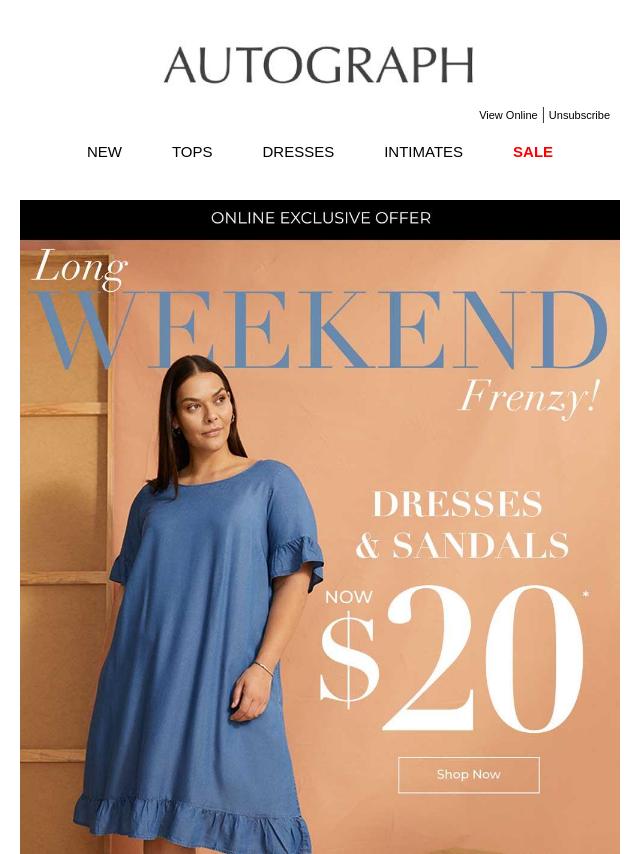Click the large $20 price
This screenshot has width=640, height=854.
click(x=452, y=659)
